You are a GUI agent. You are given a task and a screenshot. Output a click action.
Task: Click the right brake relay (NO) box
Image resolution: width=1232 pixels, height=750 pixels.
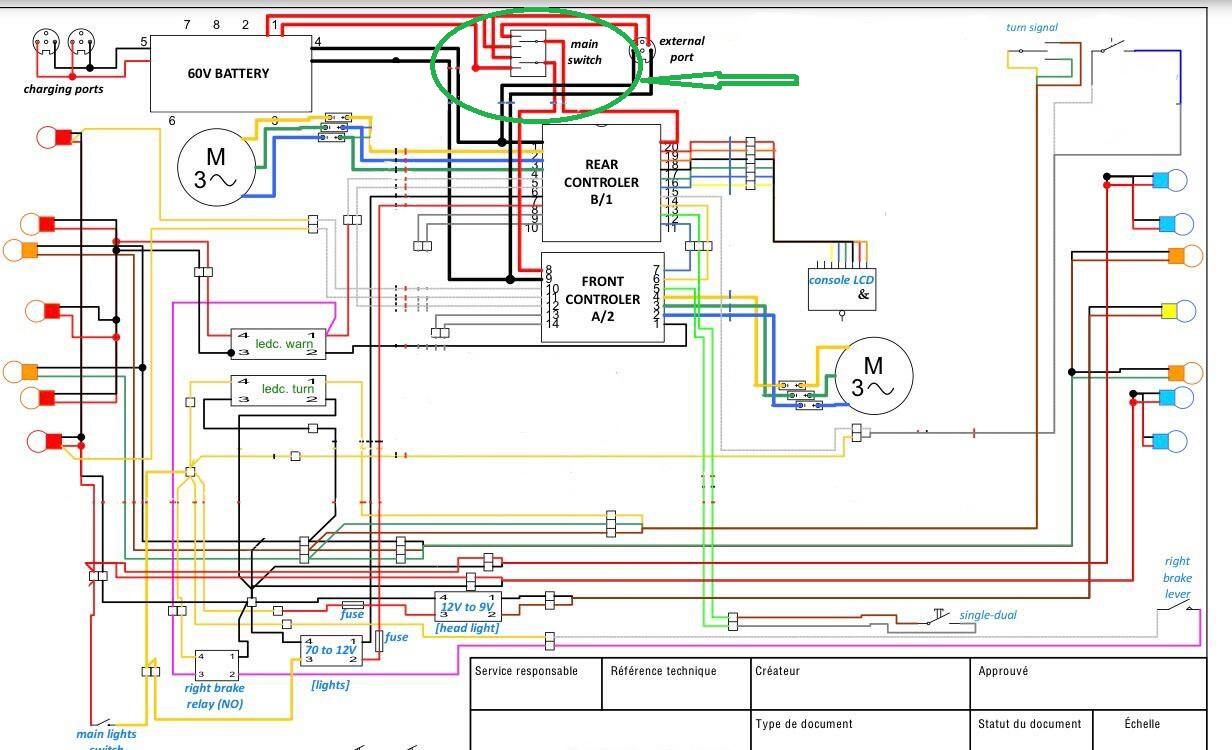(216, 665)
